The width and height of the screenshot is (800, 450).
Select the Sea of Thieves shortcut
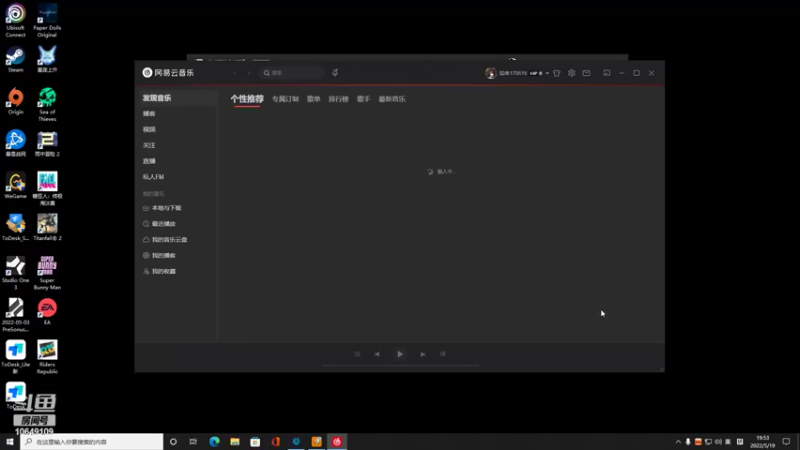tap(47, 105)
